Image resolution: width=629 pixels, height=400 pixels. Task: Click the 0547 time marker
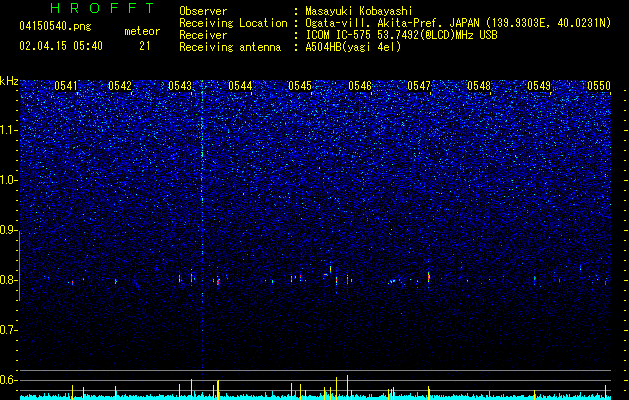click(419, 86)
